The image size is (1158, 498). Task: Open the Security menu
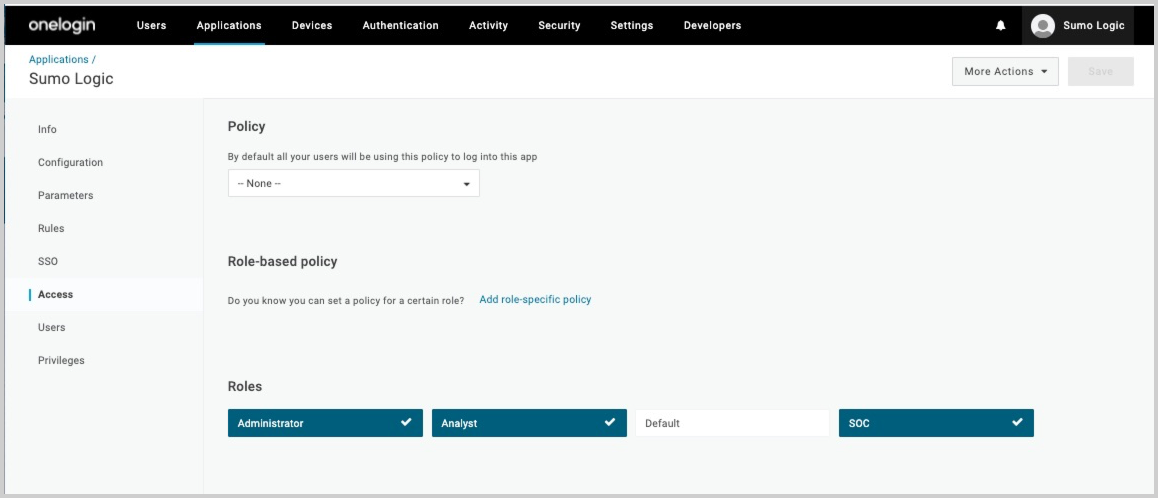559,26
